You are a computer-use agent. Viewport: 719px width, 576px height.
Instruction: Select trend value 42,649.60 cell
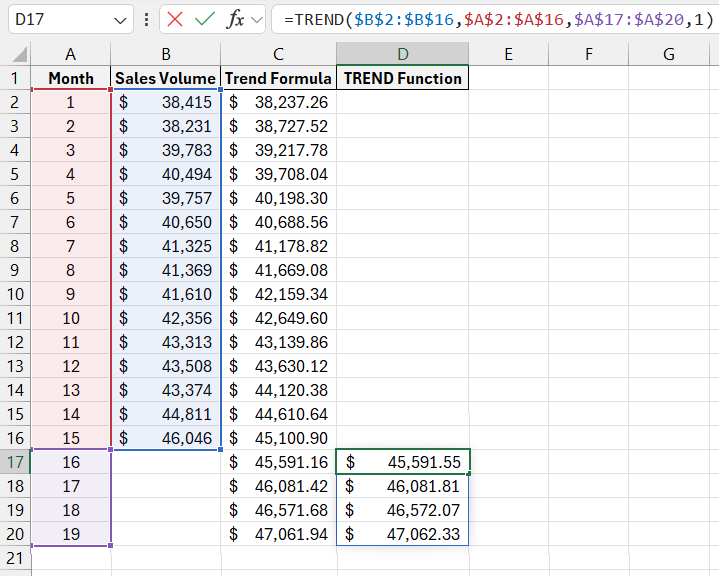[278, 318]
